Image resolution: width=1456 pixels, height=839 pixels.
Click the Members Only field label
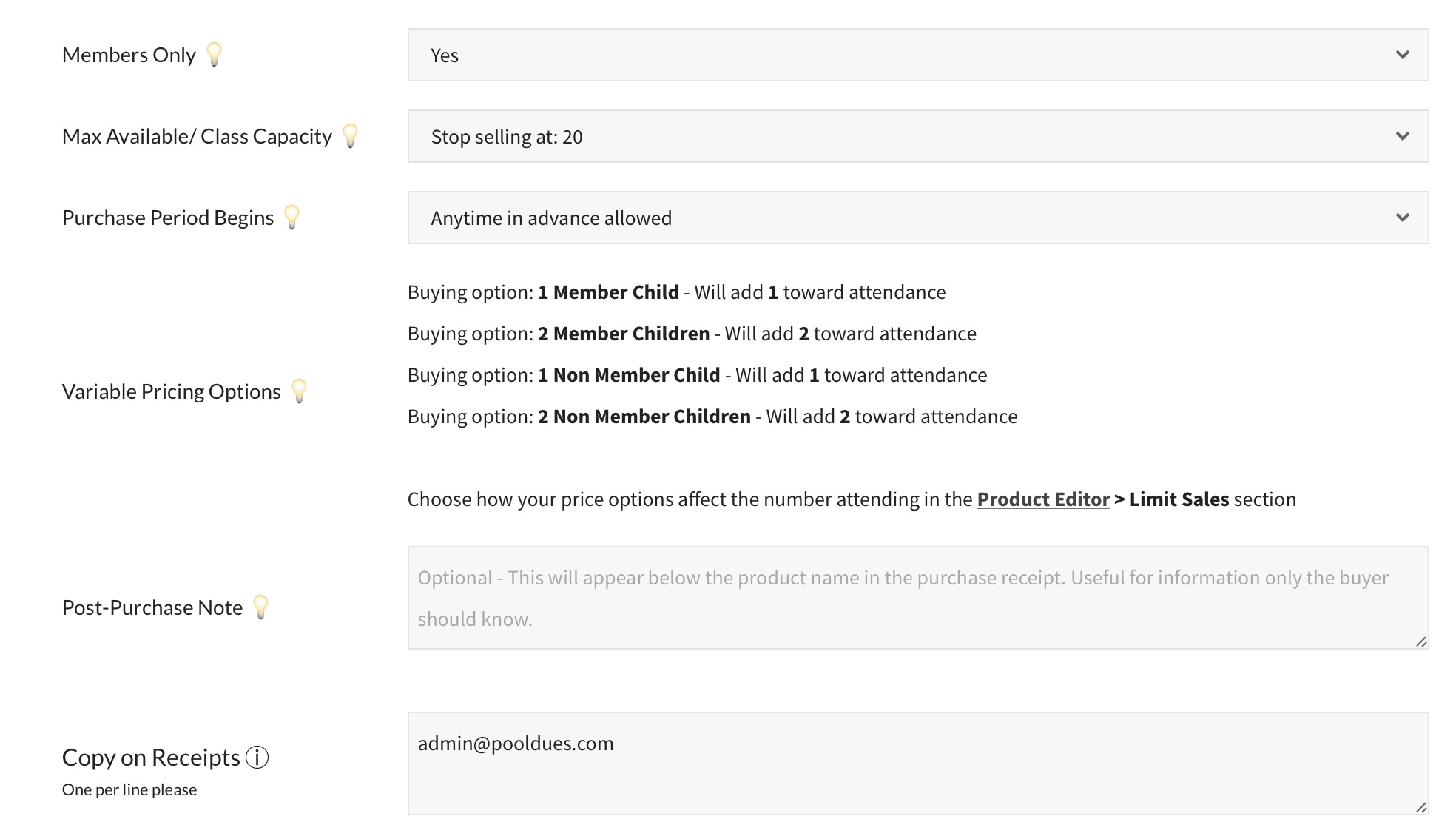click(x=129, y=55)
